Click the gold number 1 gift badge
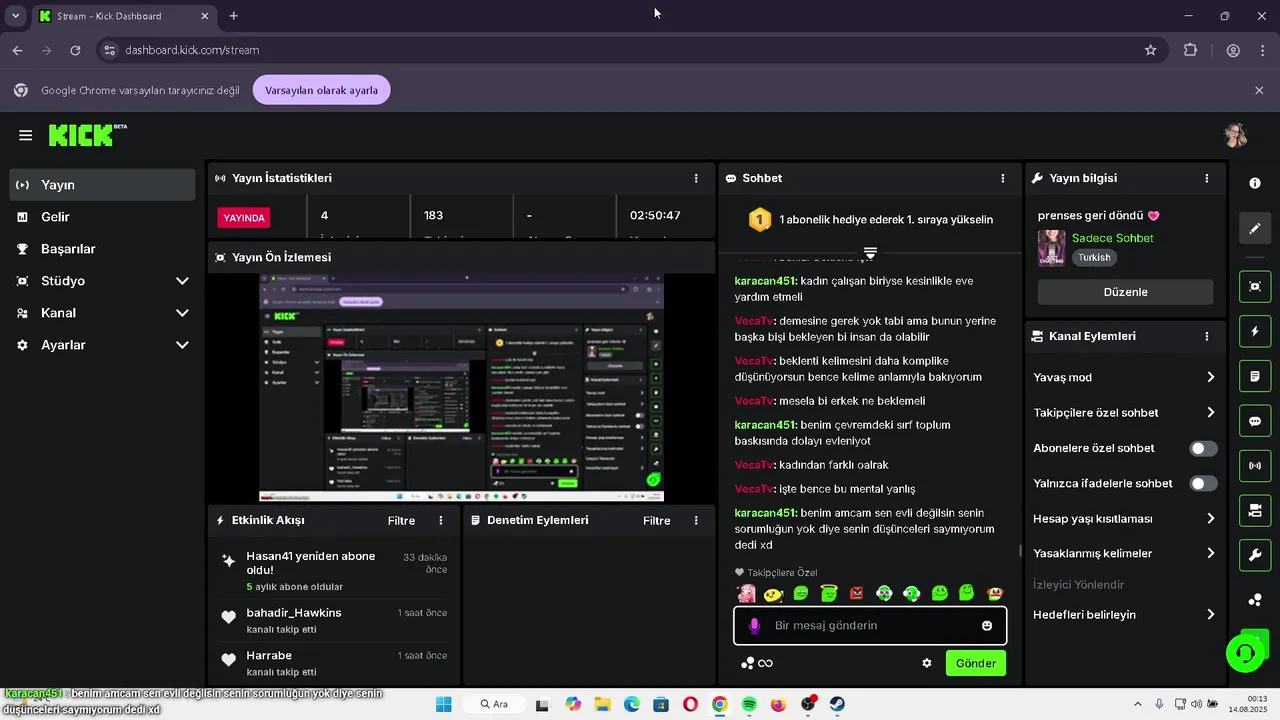 [x=760, y=220]
